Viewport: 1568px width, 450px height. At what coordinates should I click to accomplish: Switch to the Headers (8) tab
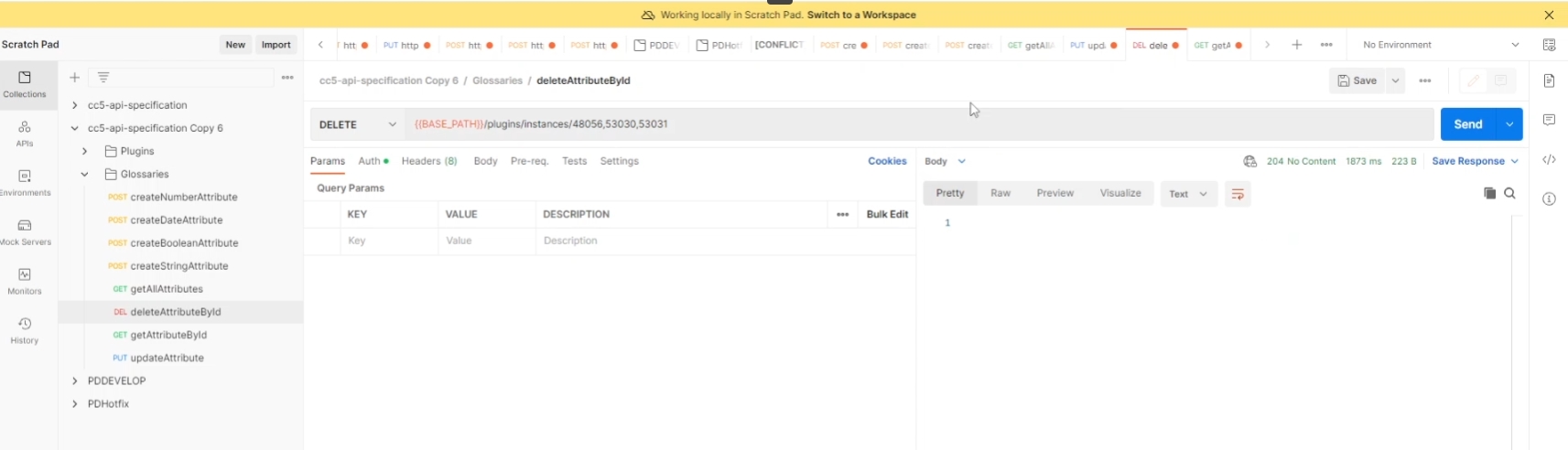[429, 161]
